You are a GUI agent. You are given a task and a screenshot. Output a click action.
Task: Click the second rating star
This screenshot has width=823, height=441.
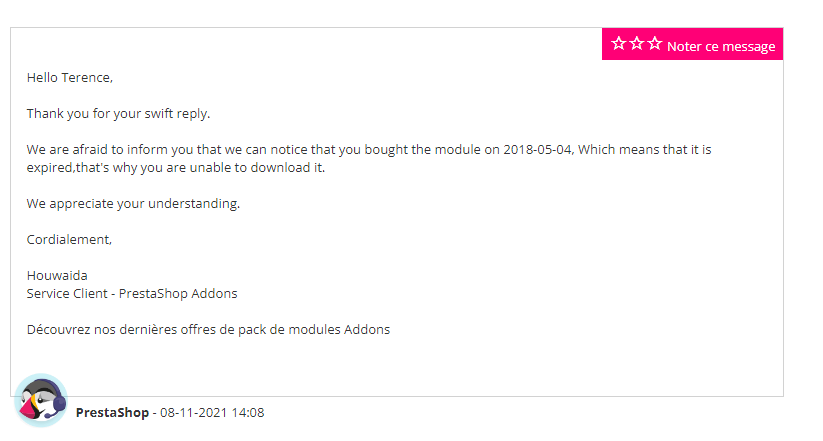click(637, 44)
